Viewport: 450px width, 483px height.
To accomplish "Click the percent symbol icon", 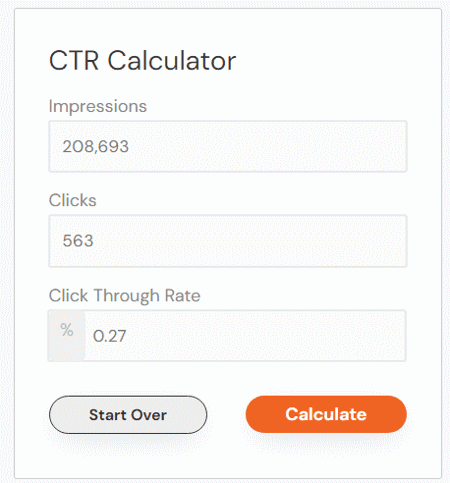I will tap(67, 330).
